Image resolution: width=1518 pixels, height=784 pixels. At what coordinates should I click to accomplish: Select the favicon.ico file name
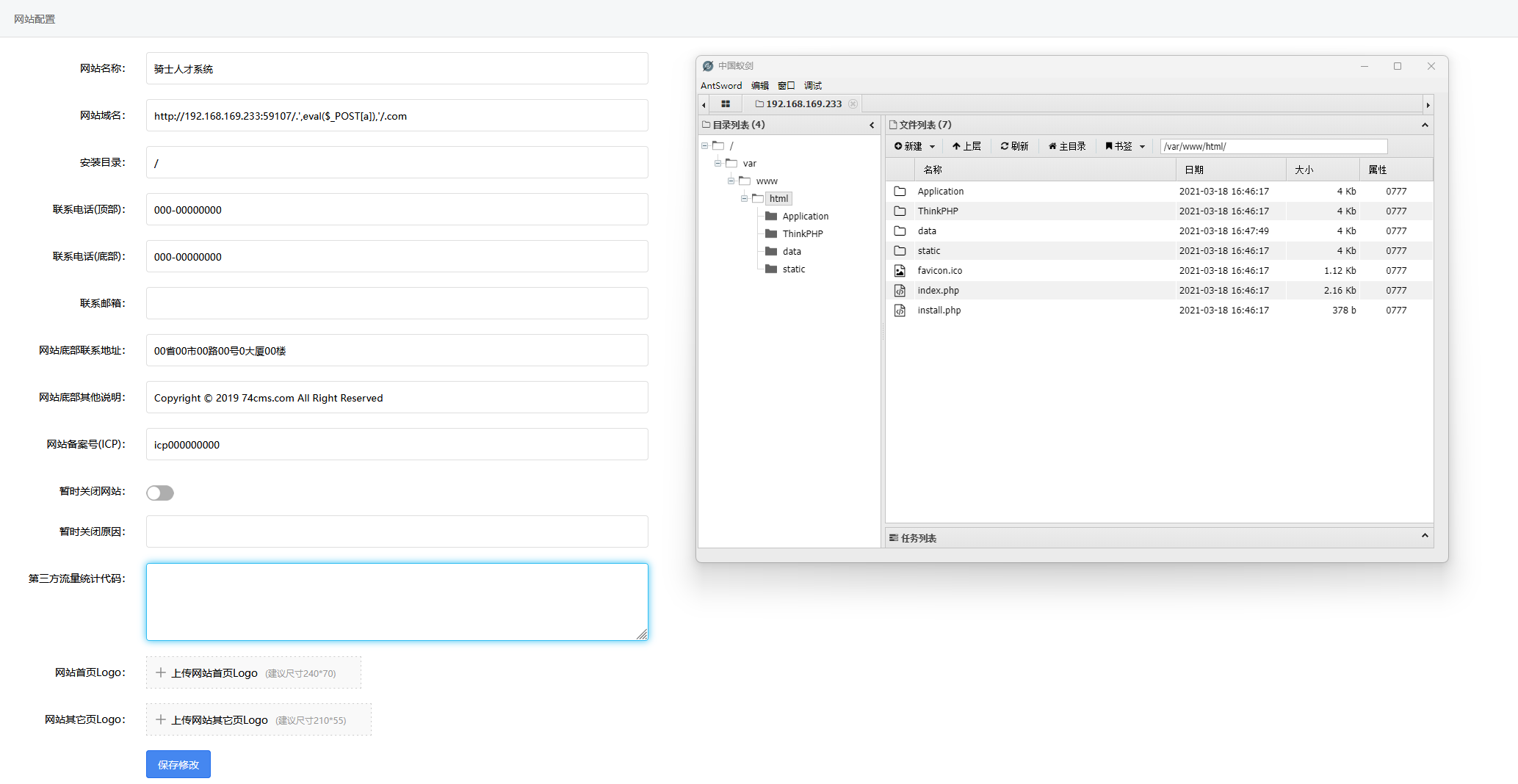tap(940, 271)
